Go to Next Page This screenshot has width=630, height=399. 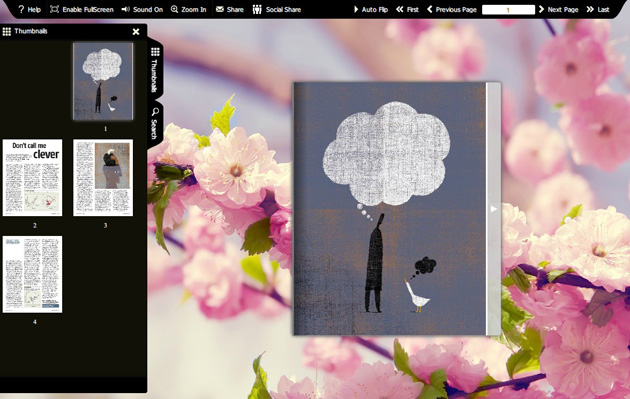[x=558, y=9]
